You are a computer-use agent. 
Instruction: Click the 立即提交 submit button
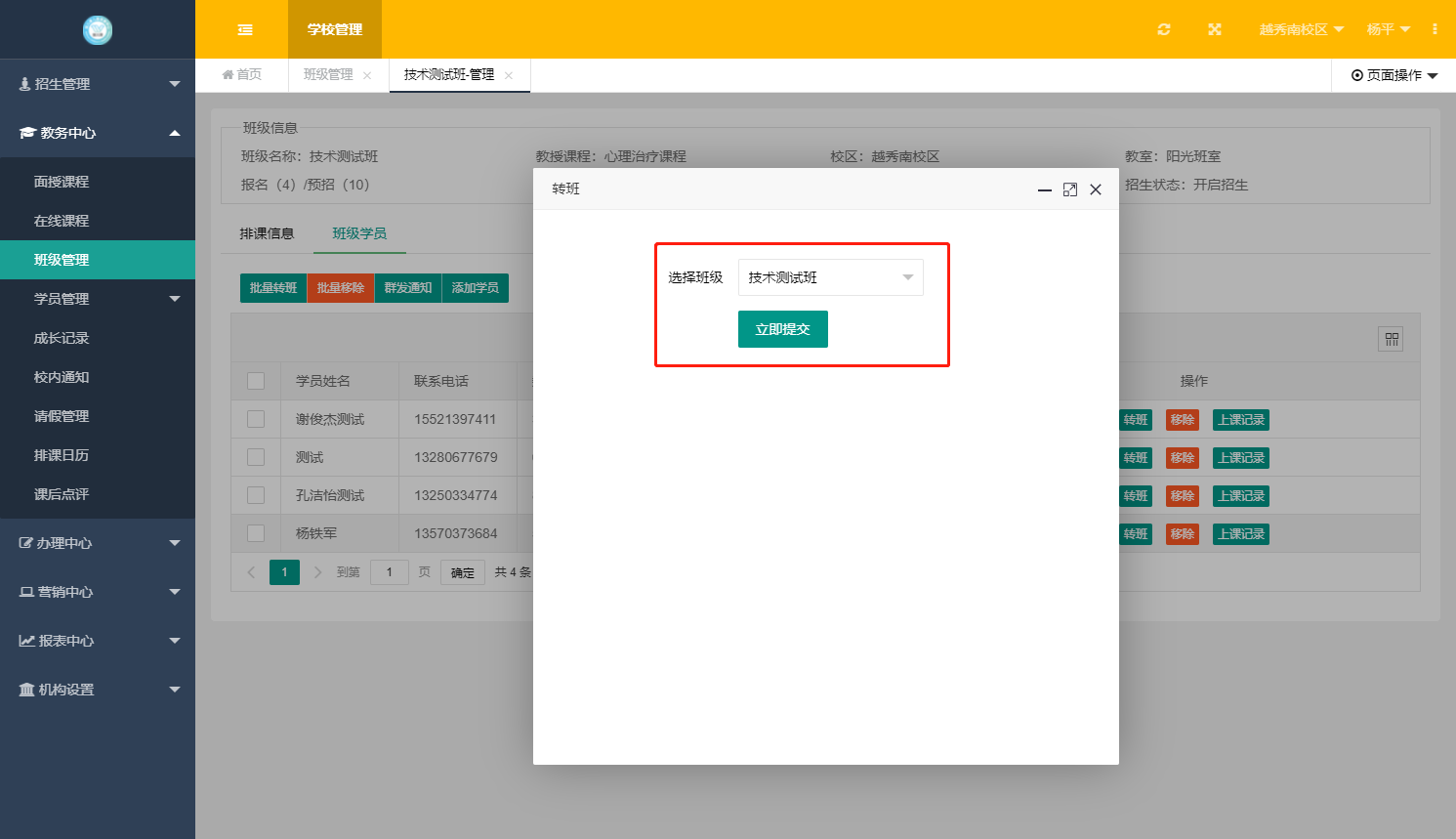(783, 329)
